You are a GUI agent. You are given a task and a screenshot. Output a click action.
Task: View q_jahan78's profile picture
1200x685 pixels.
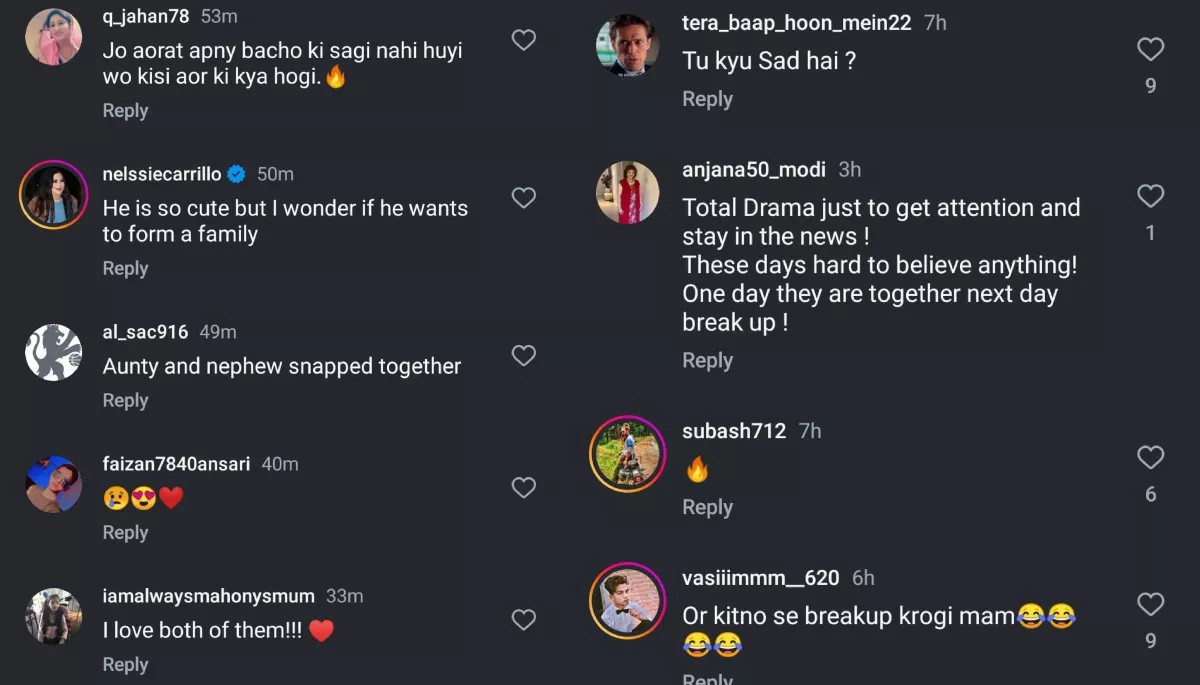pos(53,37)
